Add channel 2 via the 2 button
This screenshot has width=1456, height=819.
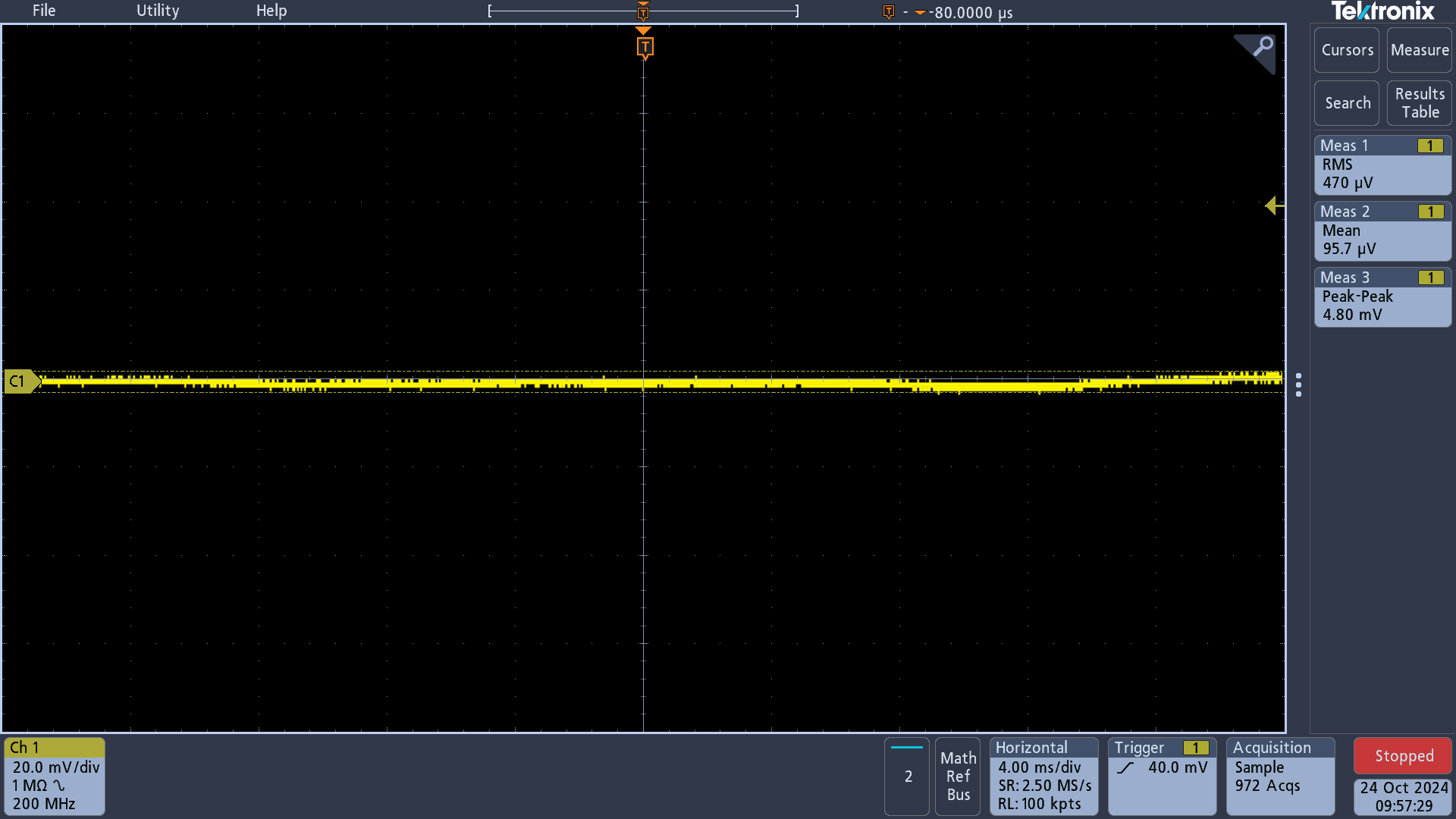[x=907, y=776]
